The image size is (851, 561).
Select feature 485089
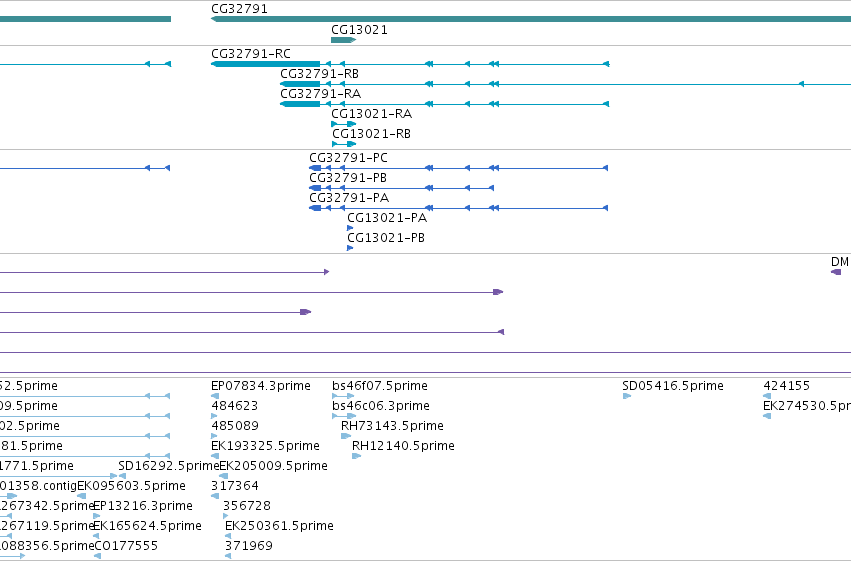[x=235, y=426]
